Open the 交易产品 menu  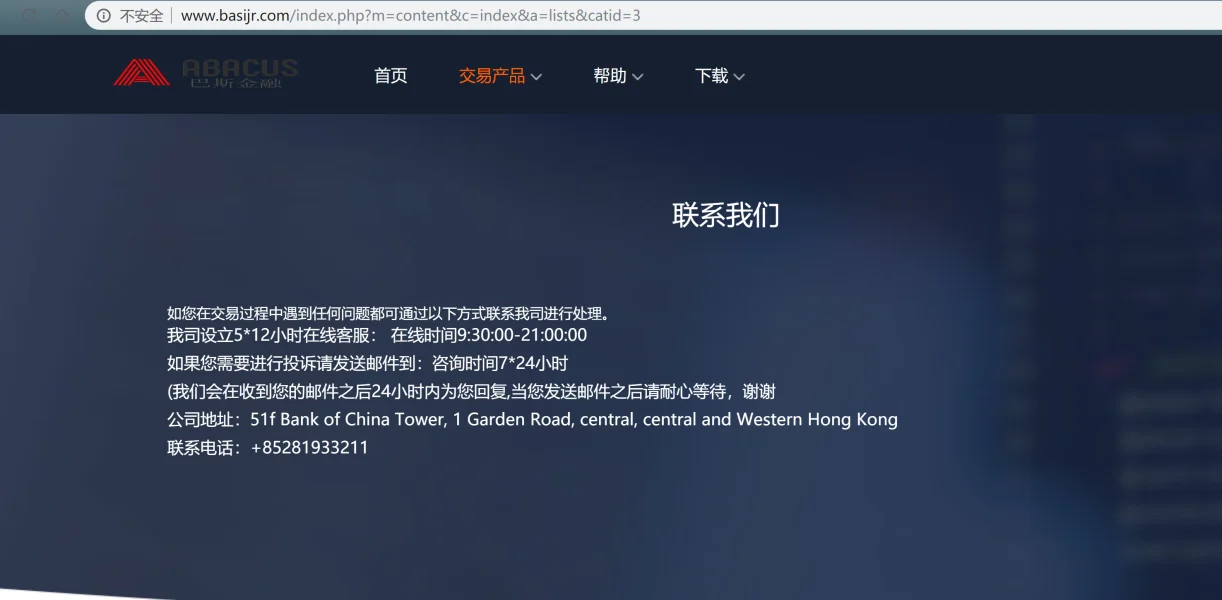(491, 76)
